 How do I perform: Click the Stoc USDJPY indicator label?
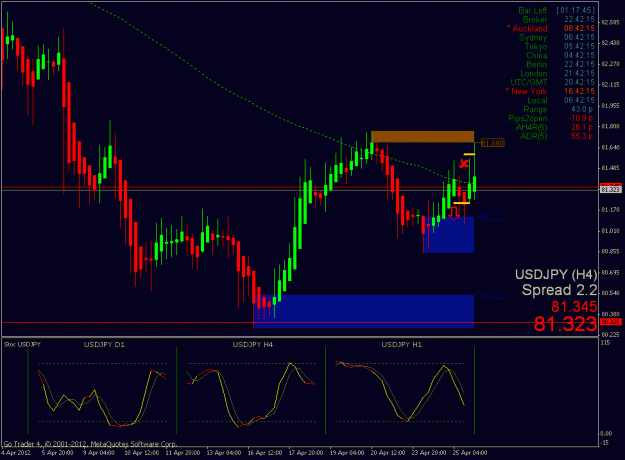tap(22, 344)
